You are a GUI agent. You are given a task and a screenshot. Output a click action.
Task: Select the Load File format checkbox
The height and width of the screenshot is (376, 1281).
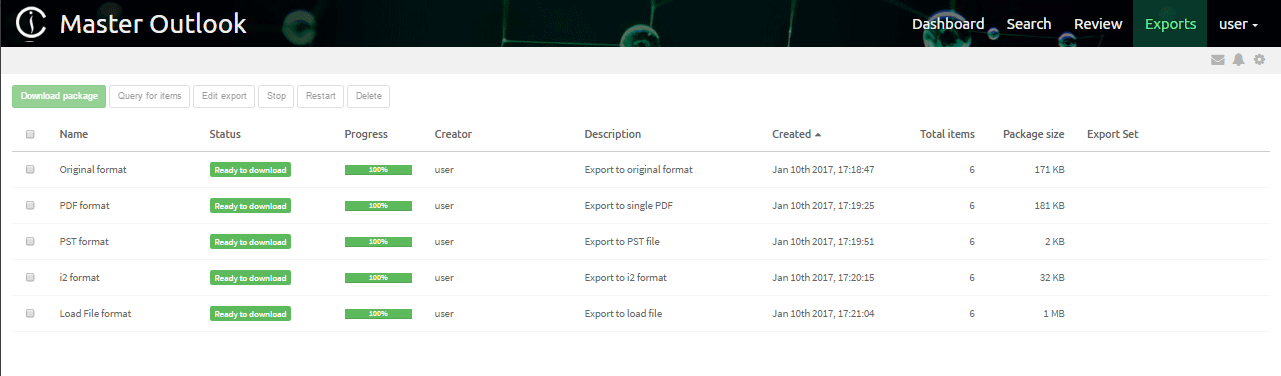pyautogui.click(x=30, y=313)
